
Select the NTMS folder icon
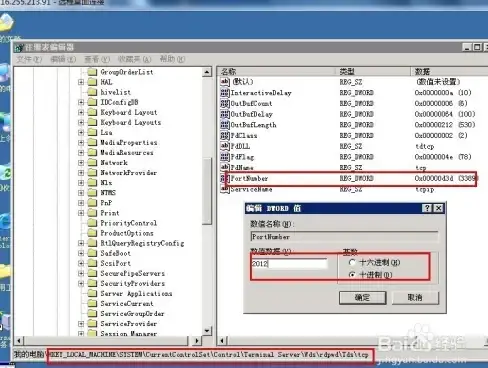click(x=92, y=193)
